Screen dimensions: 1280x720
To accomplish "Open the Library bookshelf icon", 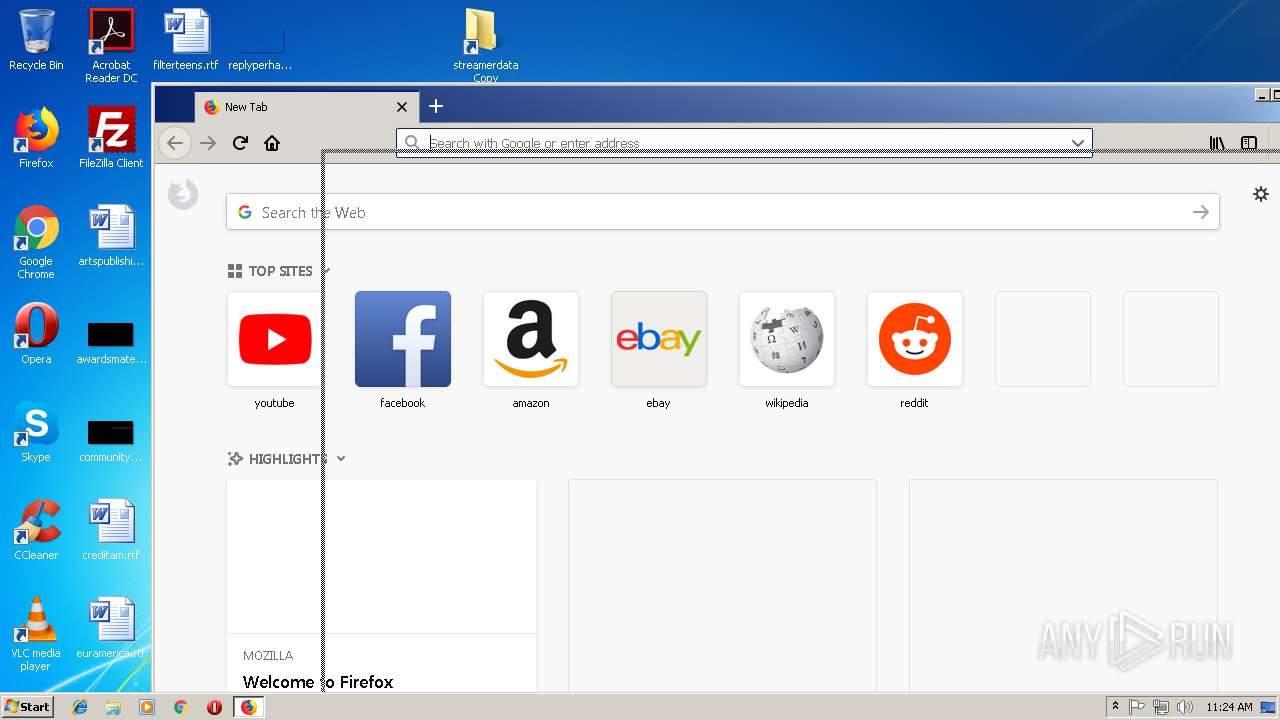I will click(1217, 143).
